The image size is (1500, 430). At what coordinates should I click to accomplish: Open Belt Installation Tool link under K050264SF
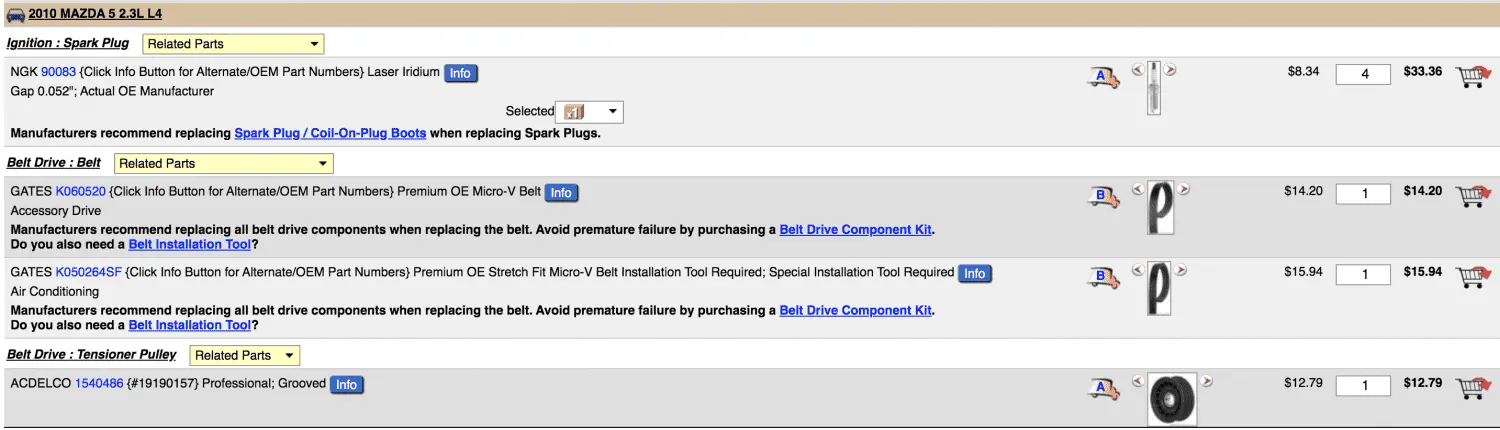pos(190,325)
